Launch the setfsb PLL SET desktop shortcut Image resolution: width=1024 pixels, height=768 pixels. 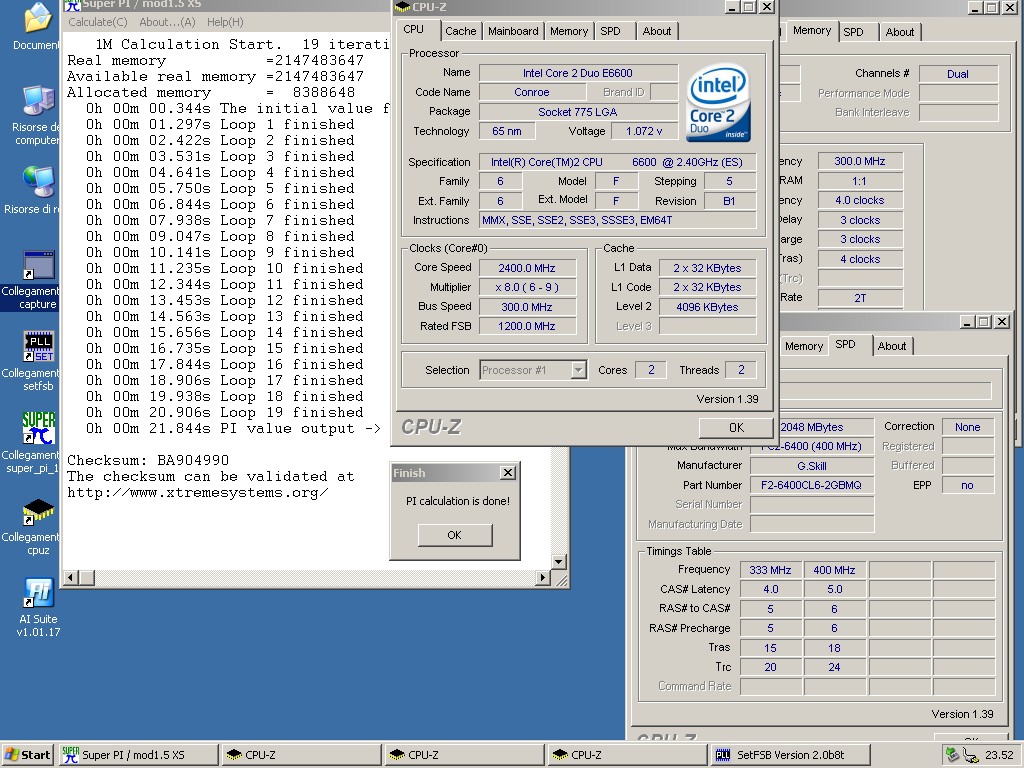click(38, 347)
